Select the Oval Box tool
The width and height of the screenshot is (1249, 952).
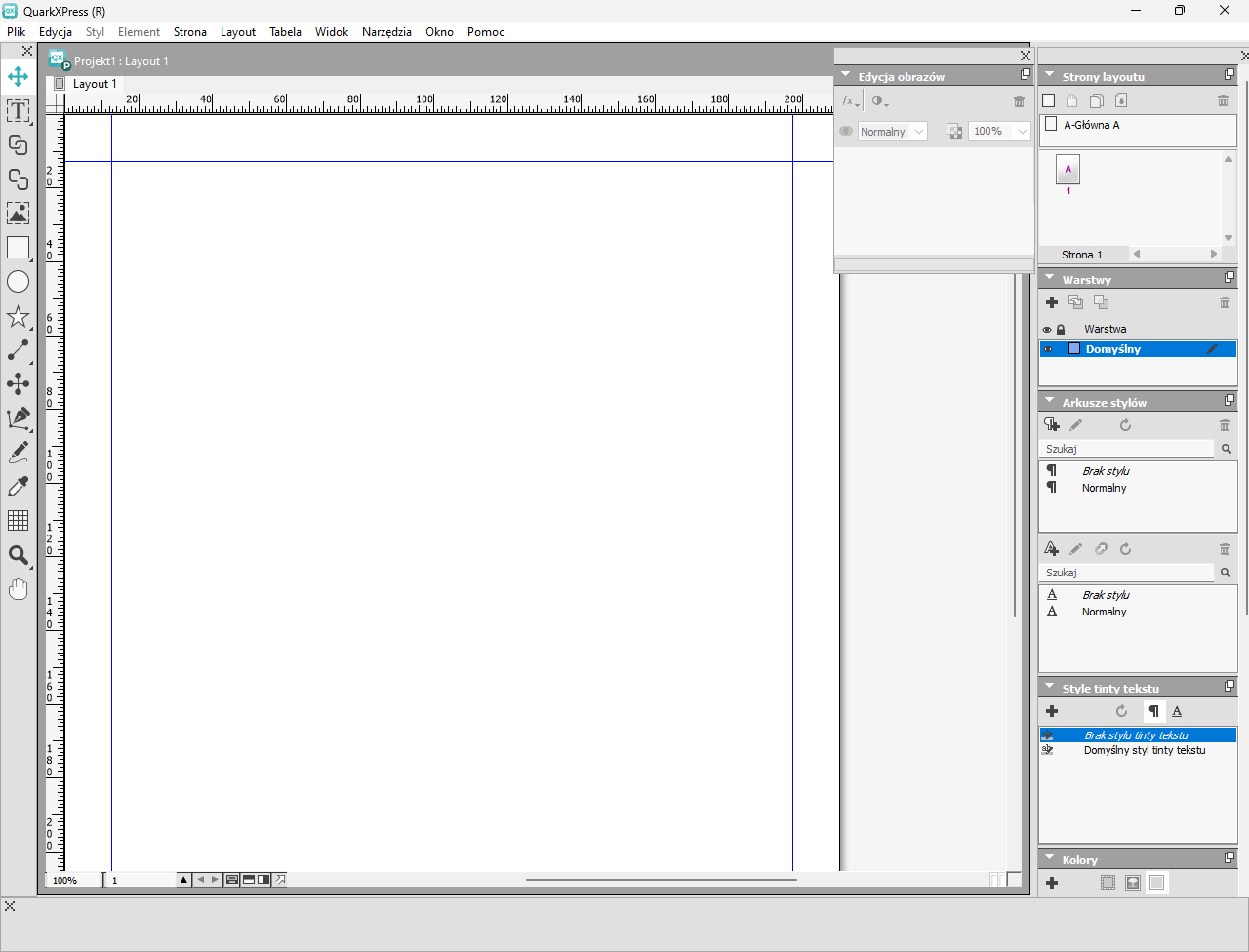(x=18, y=282)
